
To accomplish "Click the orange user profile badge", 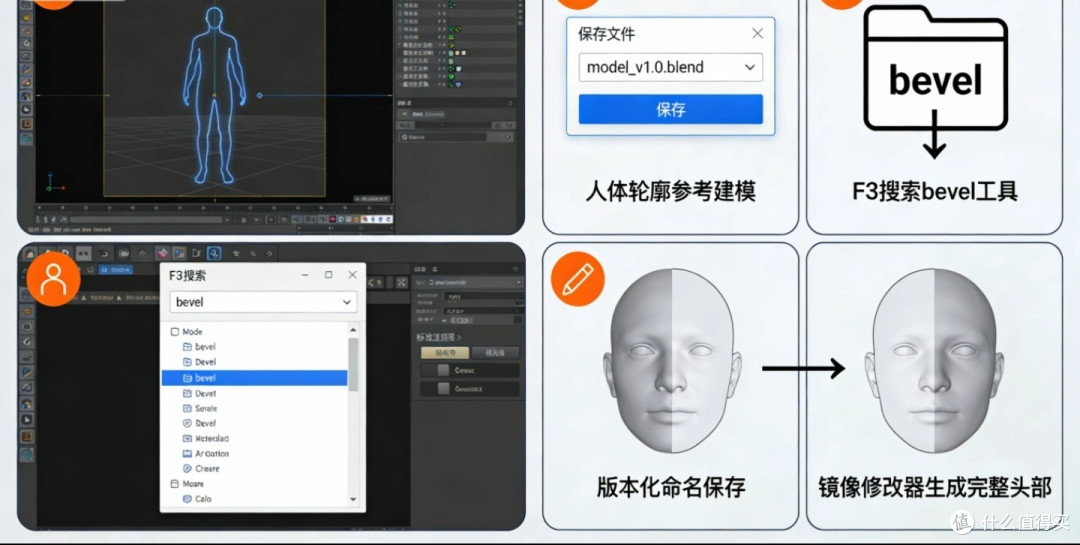I will (53, 279).
